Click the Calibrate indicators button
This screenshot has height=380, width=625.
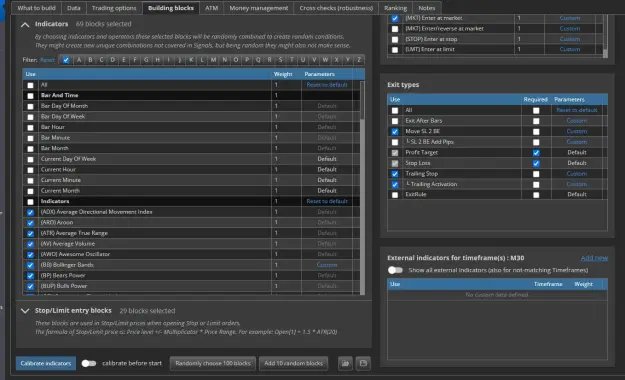tap(46, 363)
